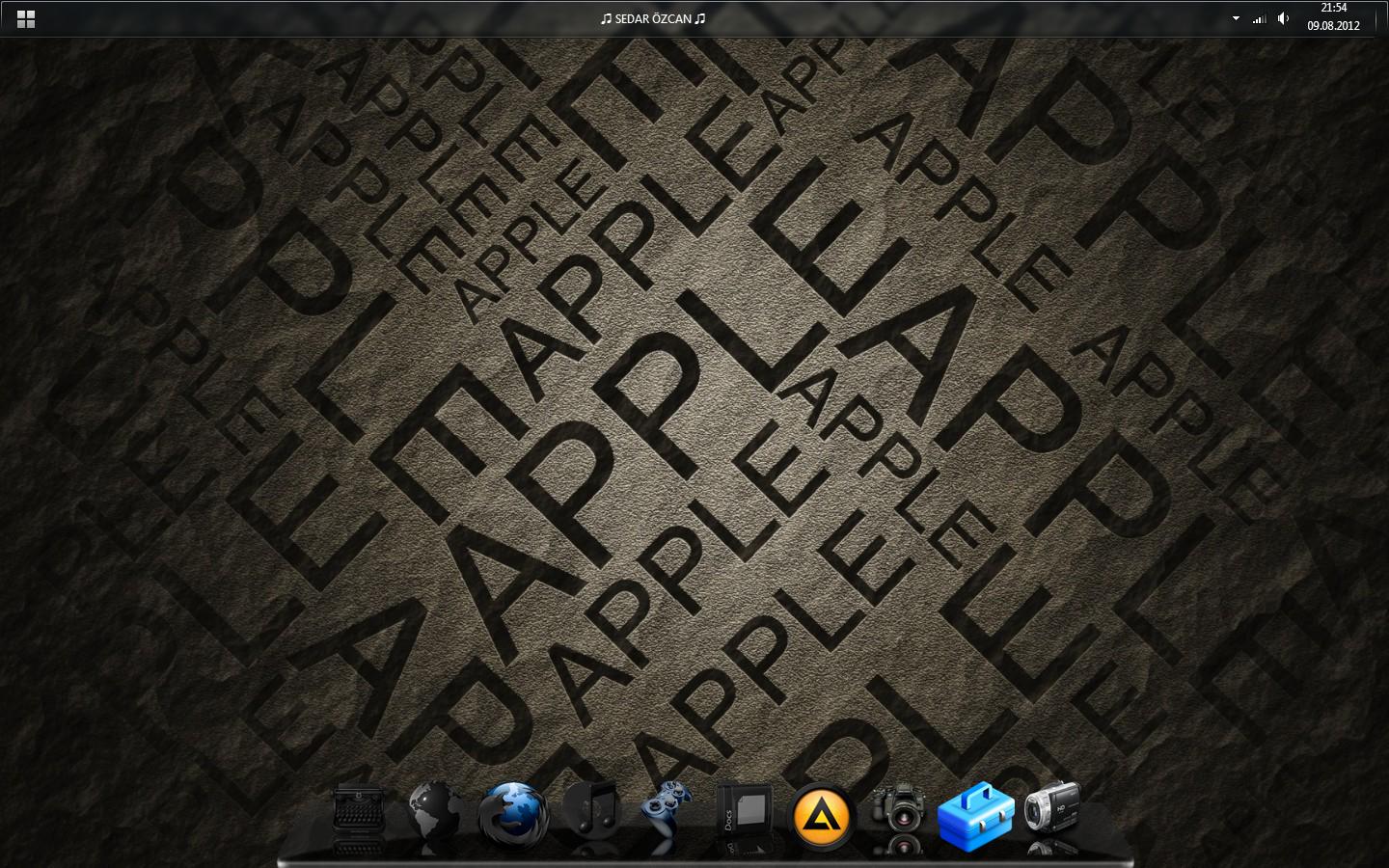This screenshot has height=868, width=1389.
Task: Open the game controller icon in dock
Action: click(667, 811)
